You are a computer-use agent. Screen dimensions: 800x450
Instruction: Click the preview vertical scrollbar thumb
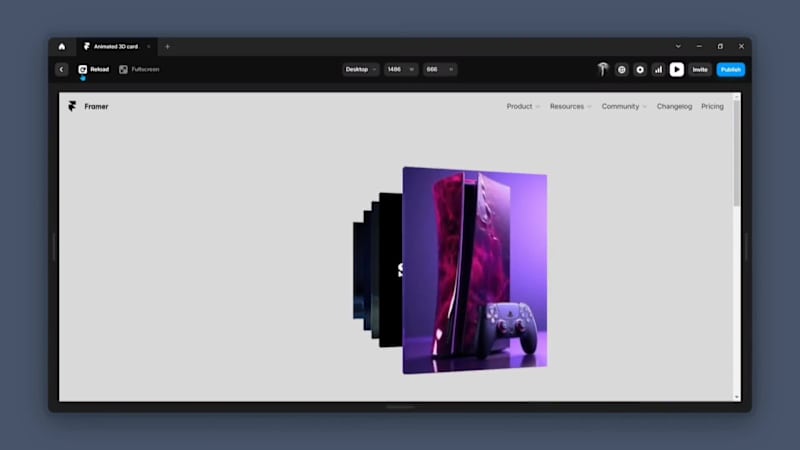[x=736, y=153]
